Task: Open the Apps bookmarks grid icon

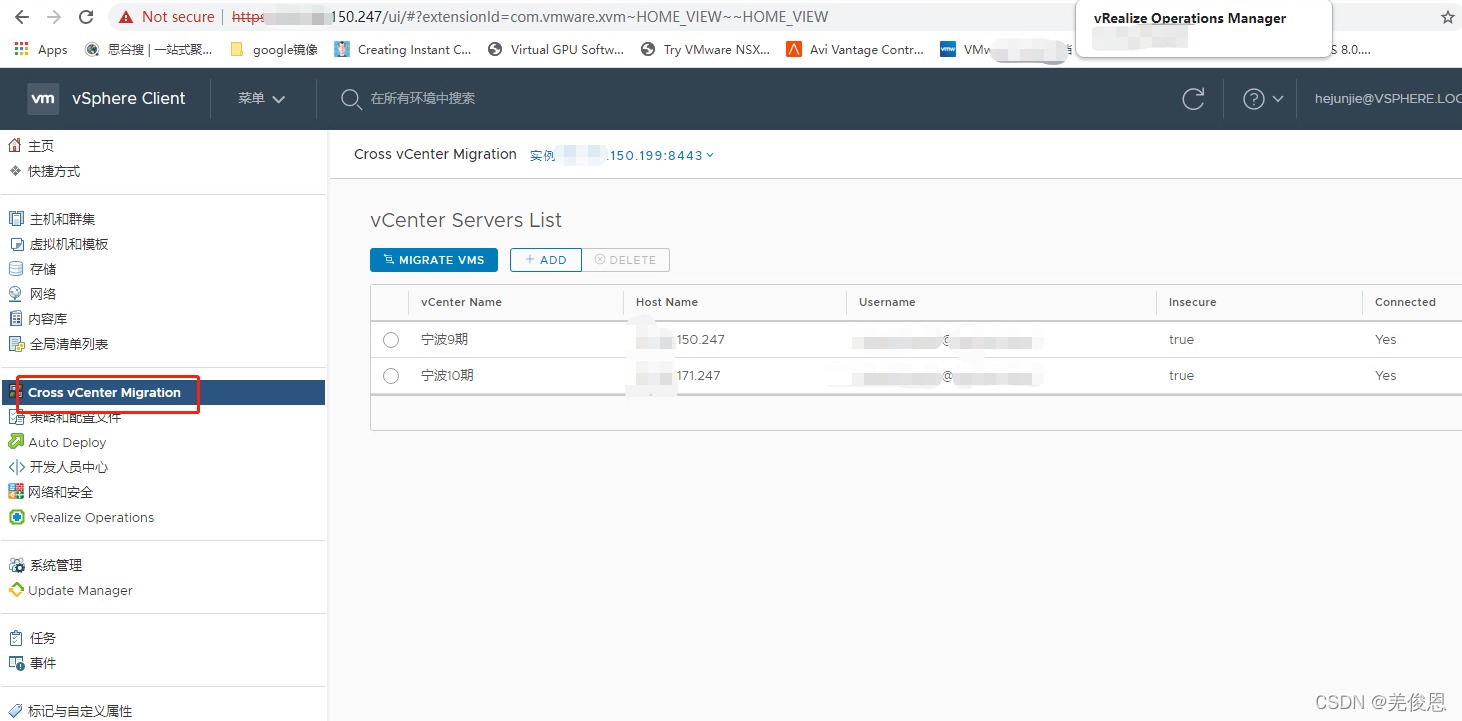Action: (21, 49)
